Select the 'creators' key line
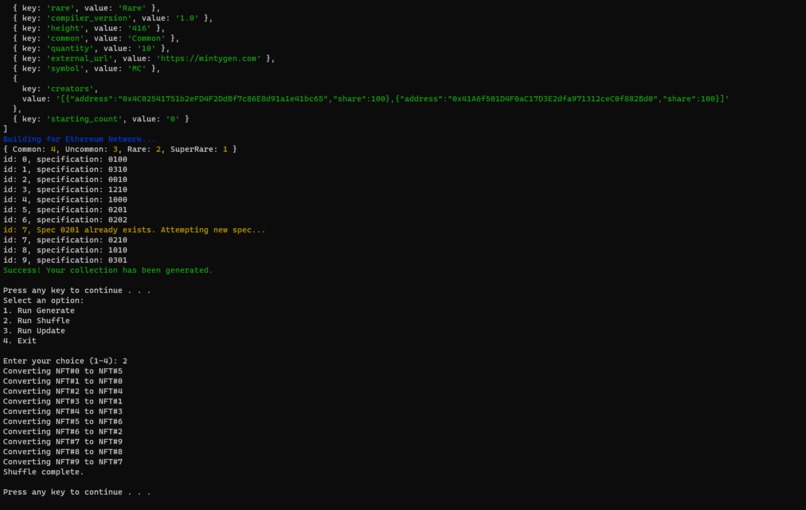 60,88
